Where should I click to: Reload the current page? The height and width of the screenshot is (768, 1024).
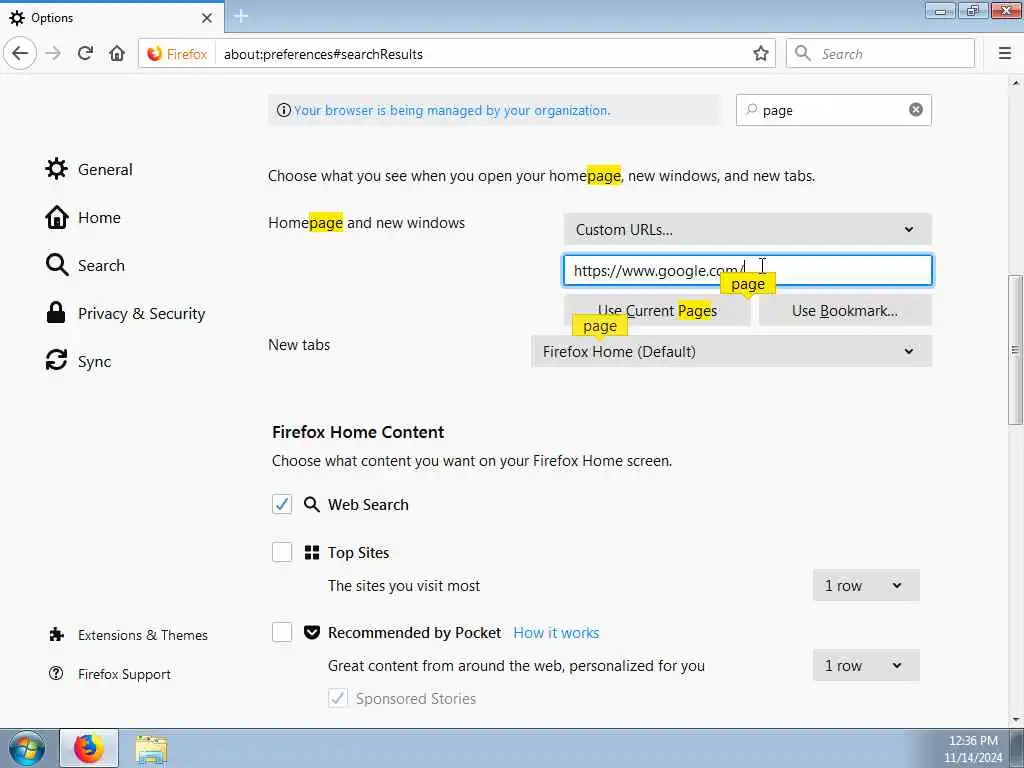[x=85, y=54]
